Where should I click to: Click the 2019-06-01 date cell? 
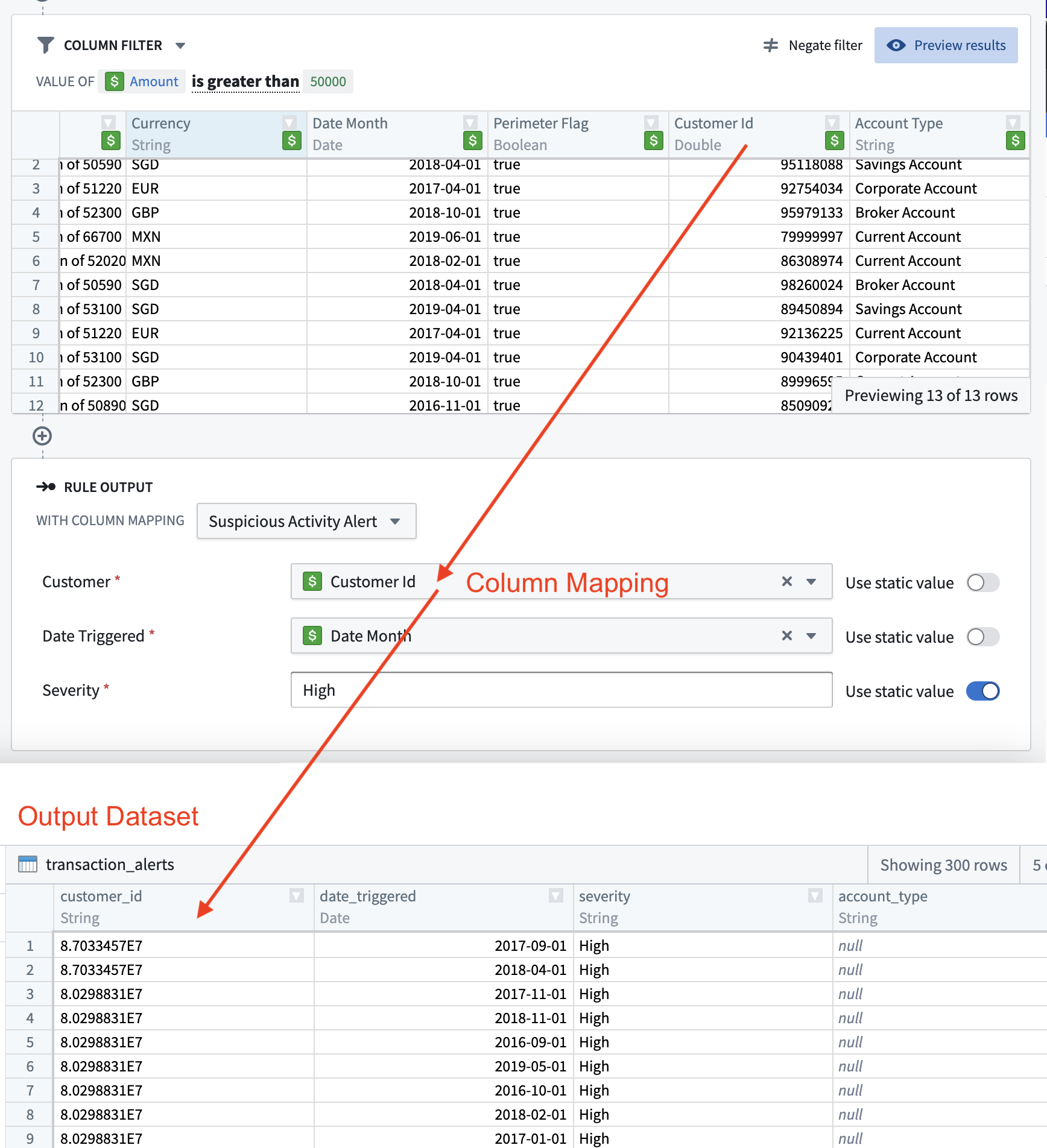397,237
